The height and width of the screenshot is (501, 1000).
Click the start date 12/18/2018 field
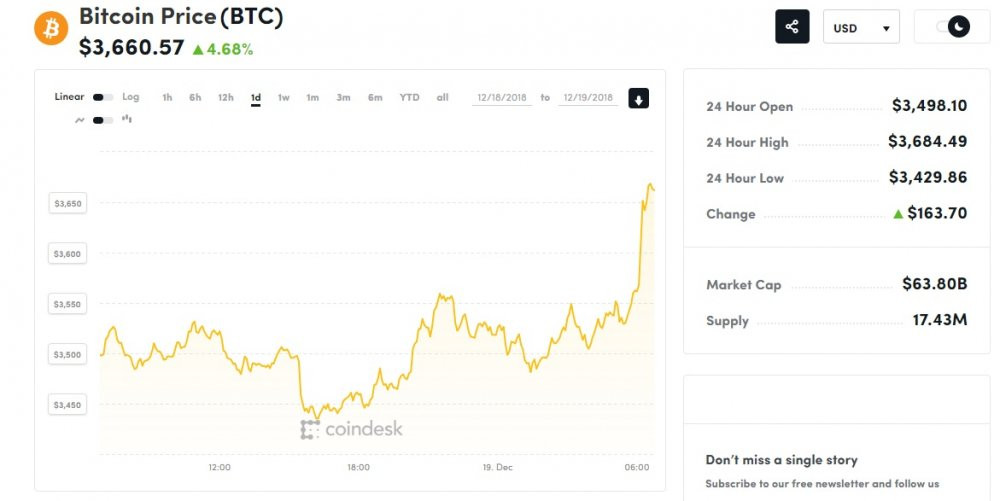point(501,98)
